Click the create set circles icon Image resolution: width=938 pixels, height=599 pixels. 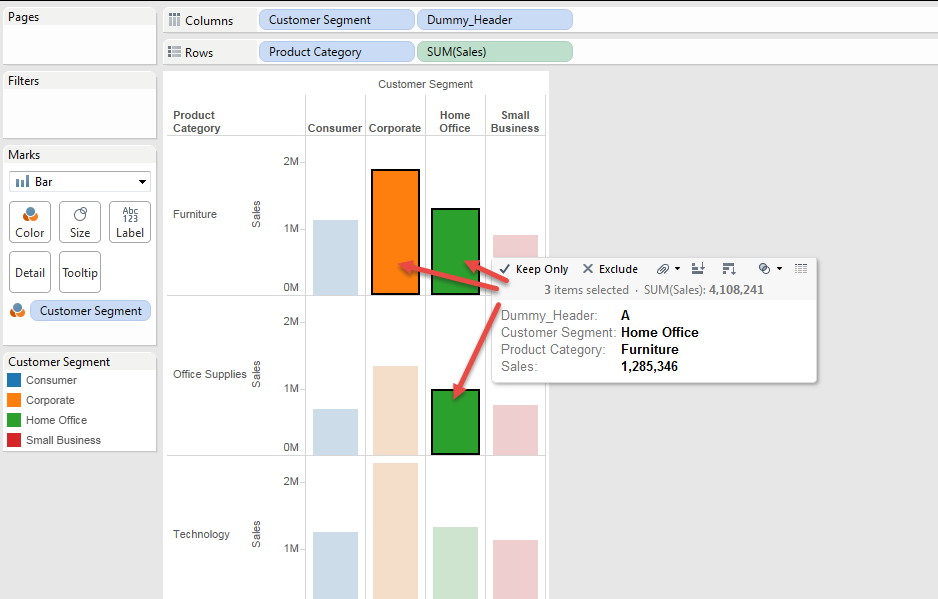pos(764,269)
